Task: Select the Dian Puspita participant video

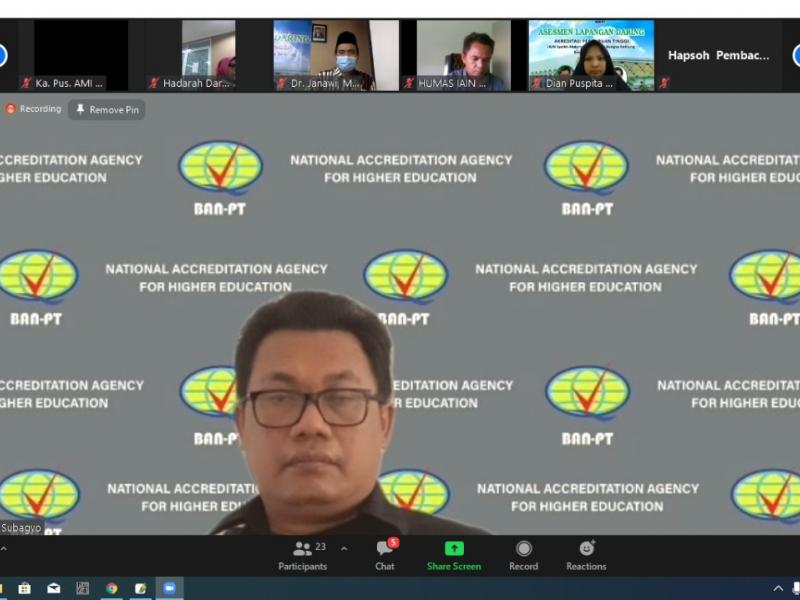Action: [591, 55]
